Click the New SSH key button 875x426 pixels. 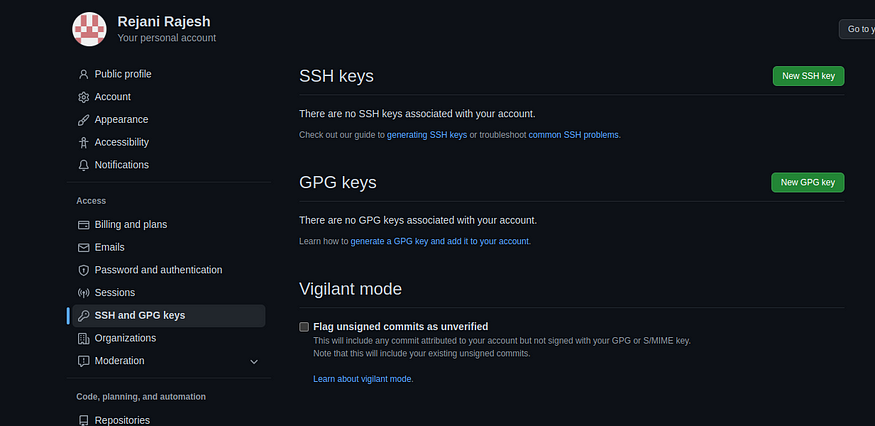[808, 76]
